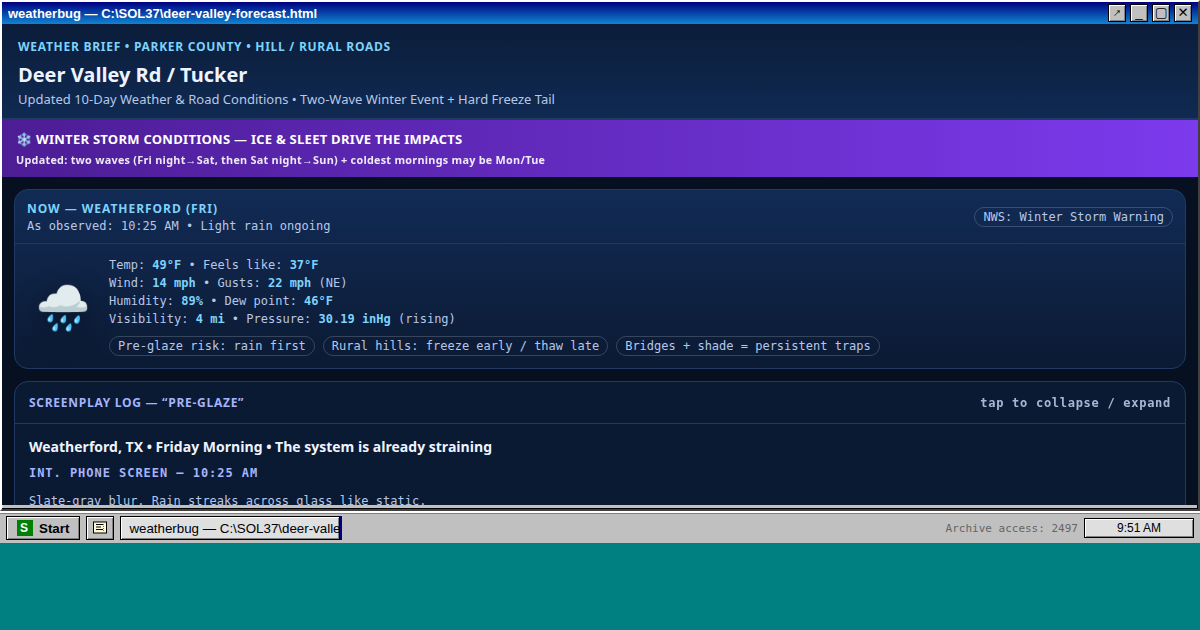Viewport: 1200px width, 630px height.
Task: Click the snowflake icon in storm banner
Action: [24, 140]
